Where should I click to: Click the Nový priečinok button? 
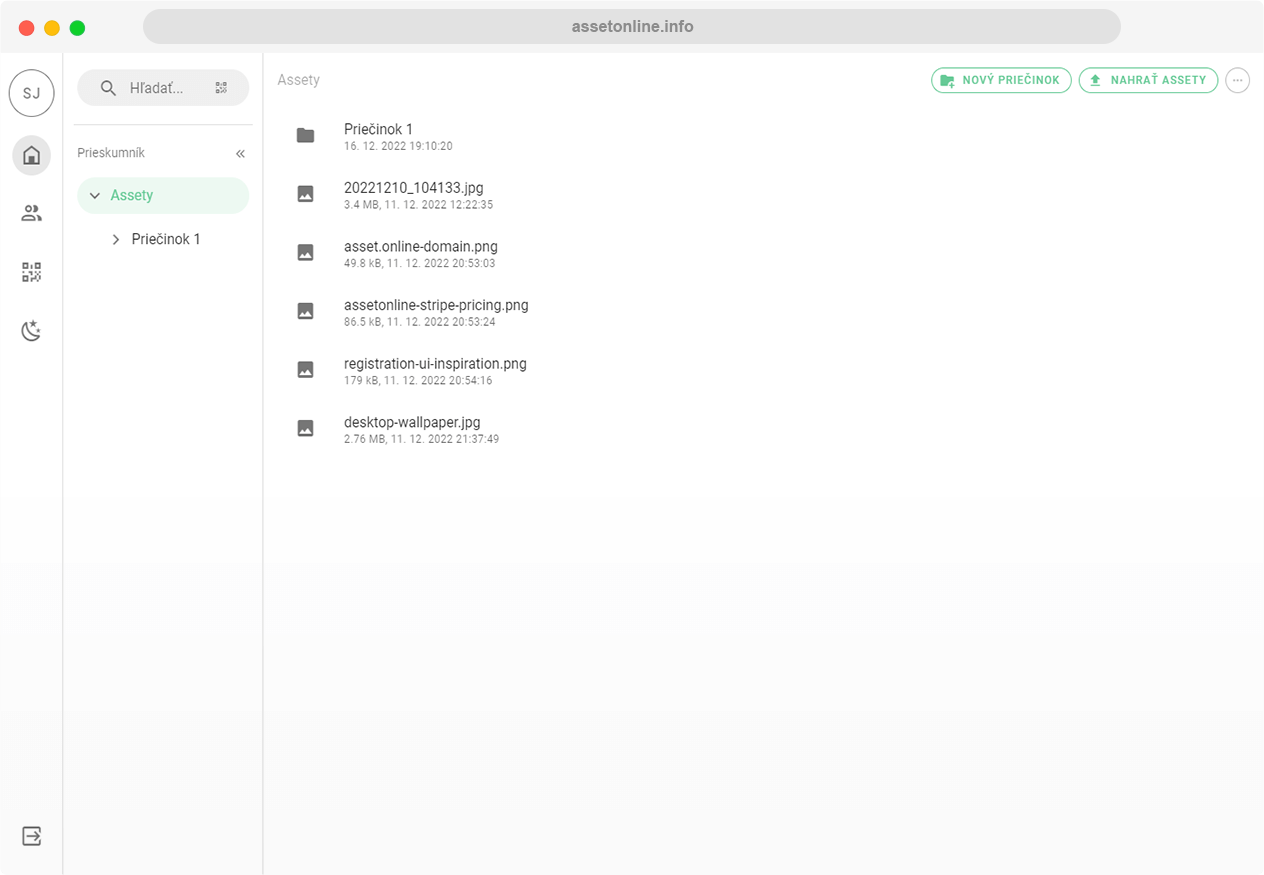tap(1001, 80)
